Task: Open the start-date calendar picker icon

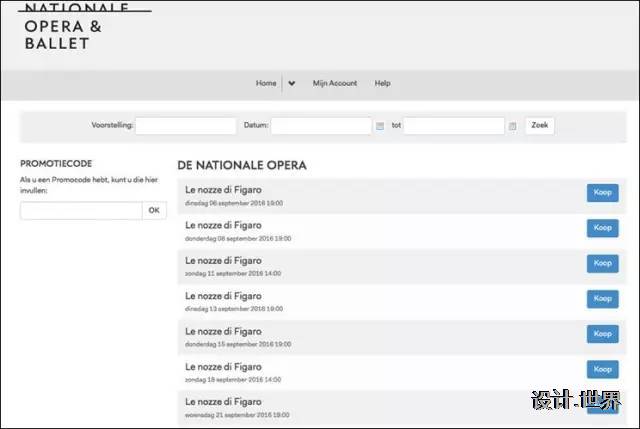Action: pyautogui.click(x=380, y=126)
